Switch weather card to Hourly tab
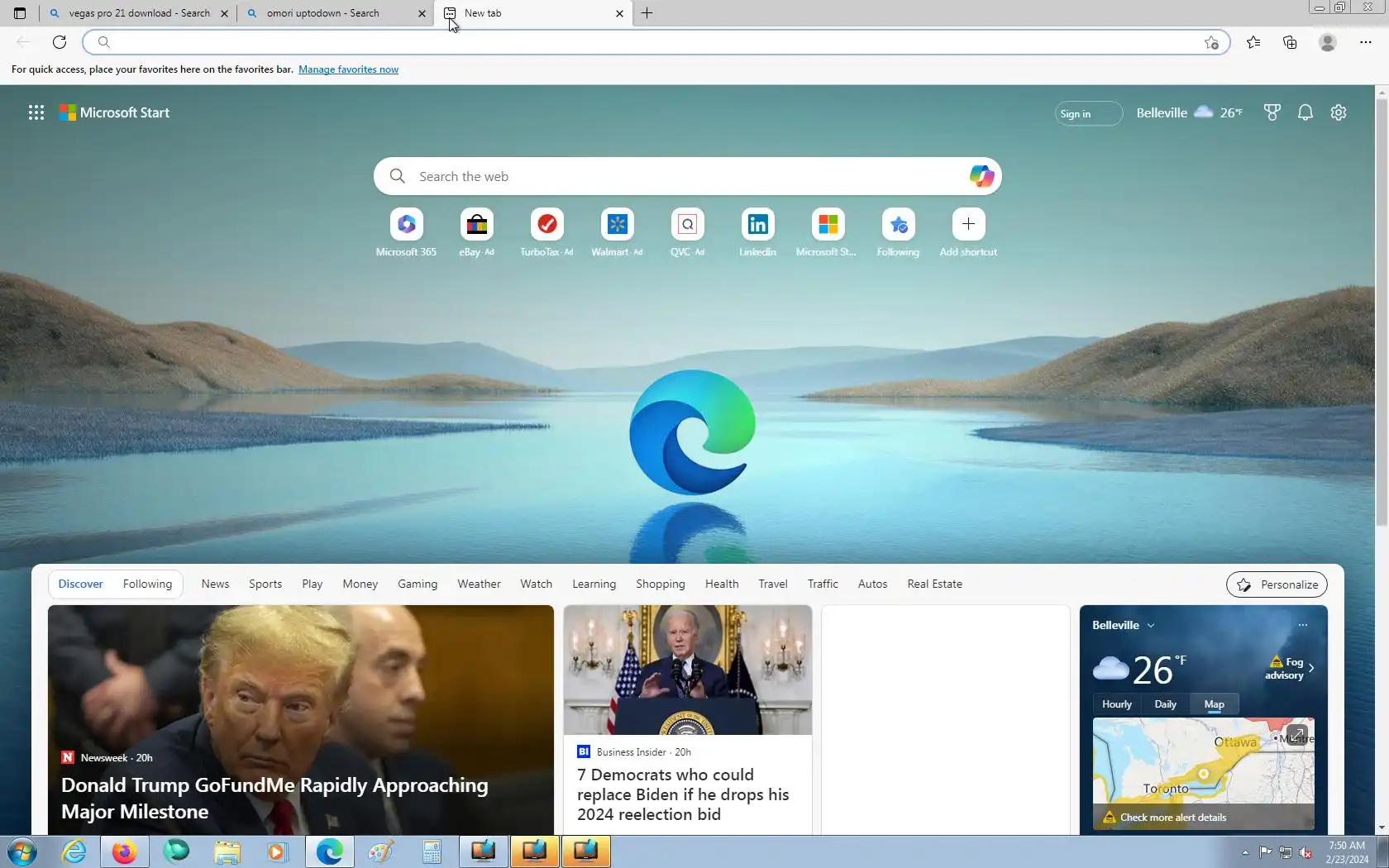 pos(1116,704)
